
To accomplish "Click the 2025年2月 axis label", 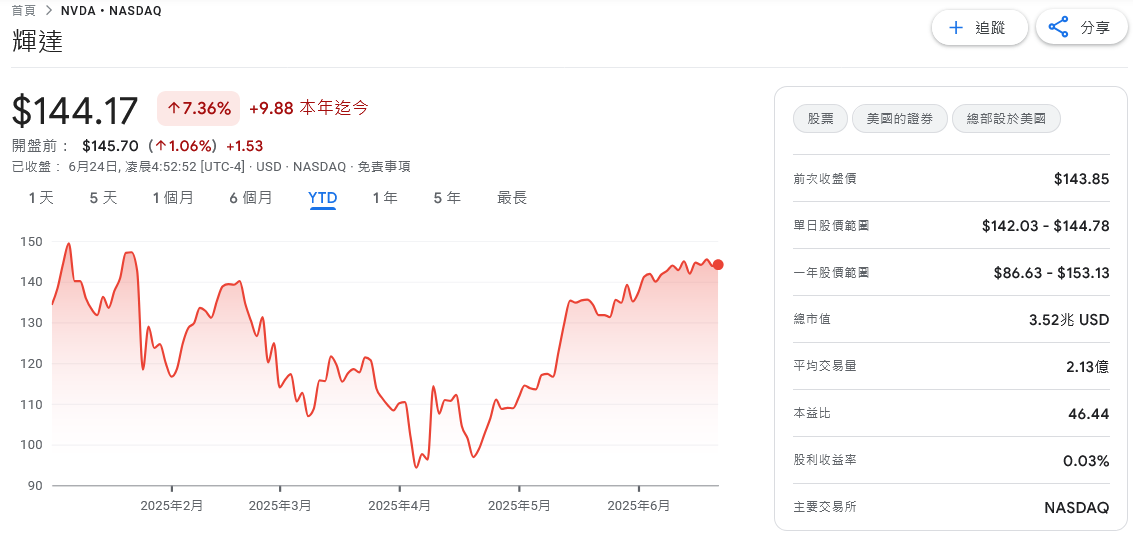I will click(171, 505).
